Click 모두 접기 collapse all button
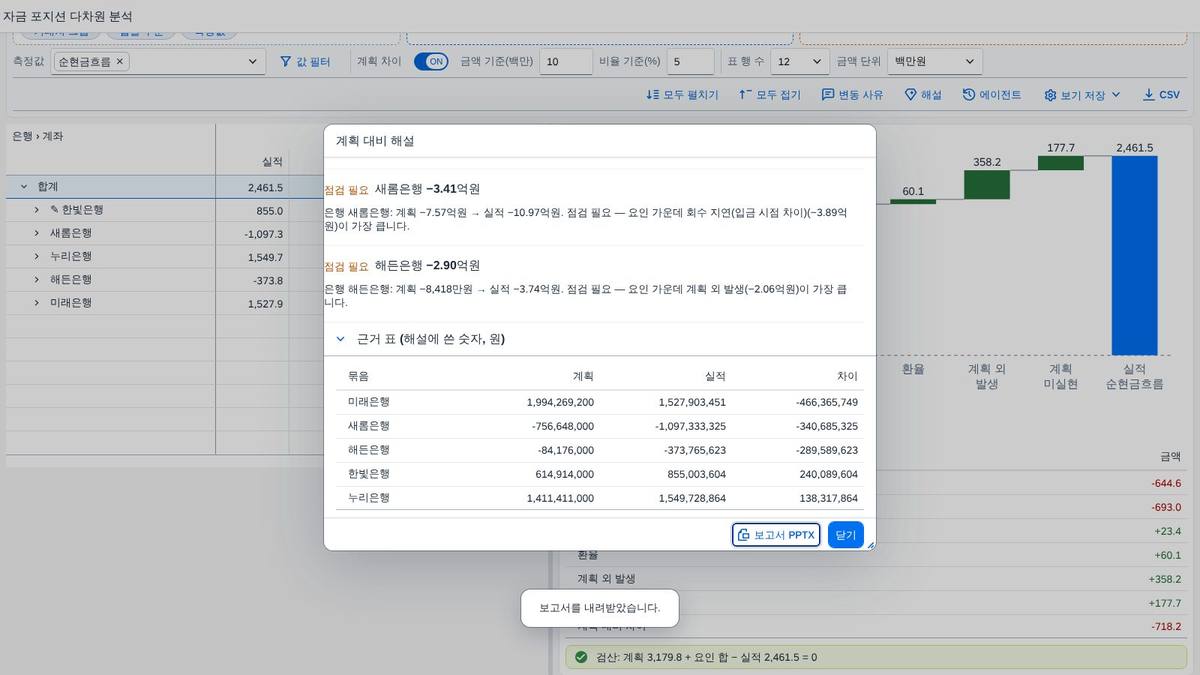Screen dimensions: 1200x675 tap(769, 95)
